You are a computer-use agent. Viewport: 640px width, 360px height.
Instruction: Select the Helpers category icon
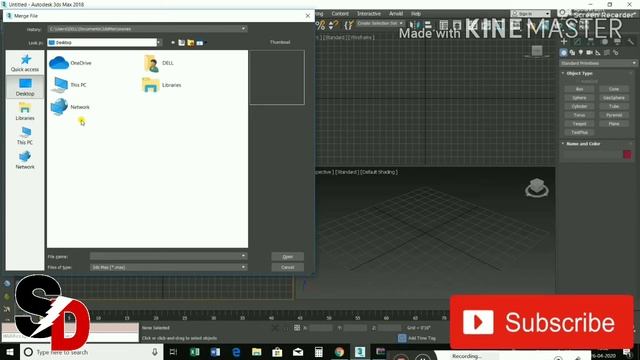598,53
